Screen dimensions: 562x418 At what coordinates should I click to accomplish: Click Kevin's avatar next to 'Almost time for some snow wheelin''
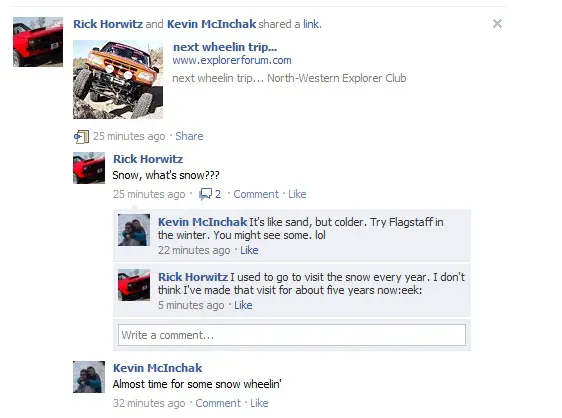coord(89,377)
